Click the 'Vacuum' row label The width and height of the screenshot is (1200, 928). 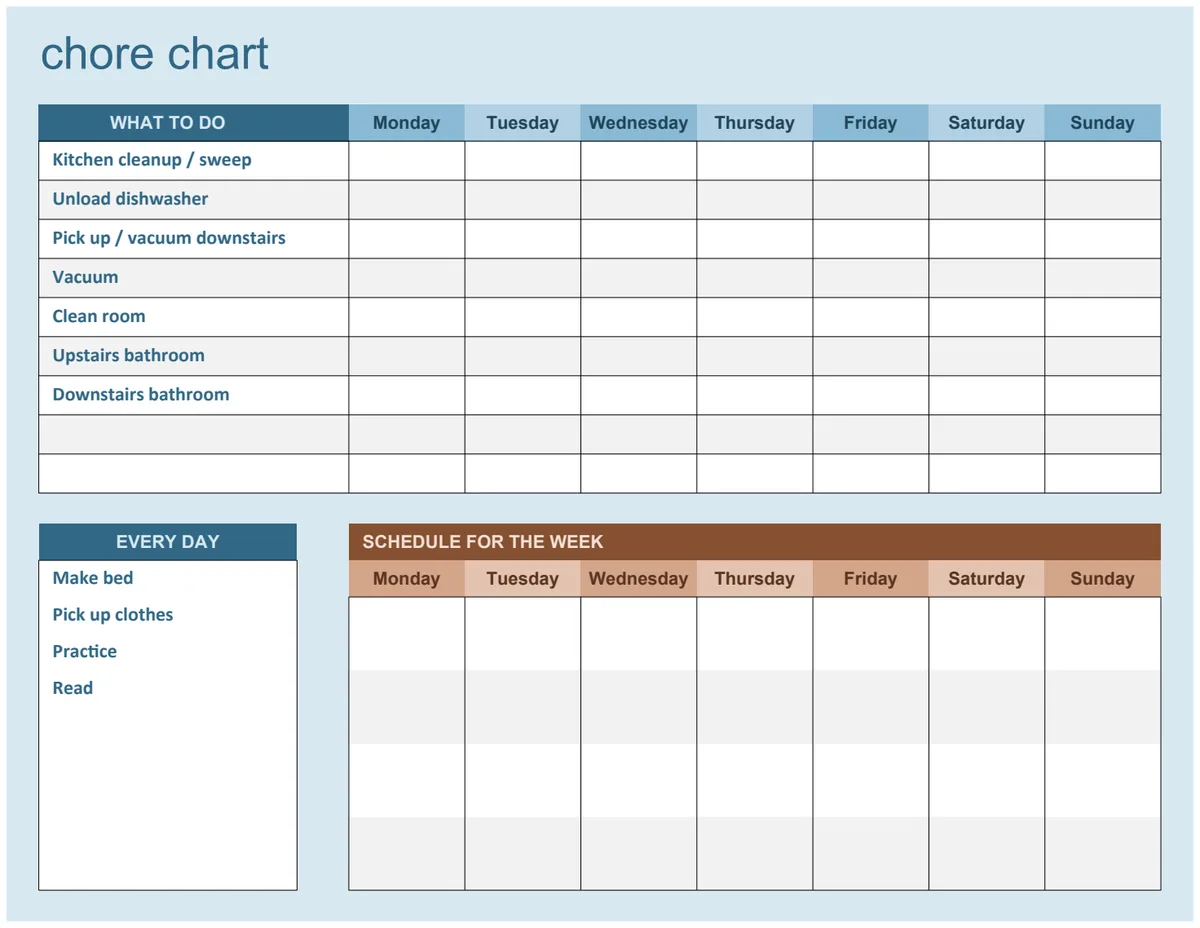85,277
